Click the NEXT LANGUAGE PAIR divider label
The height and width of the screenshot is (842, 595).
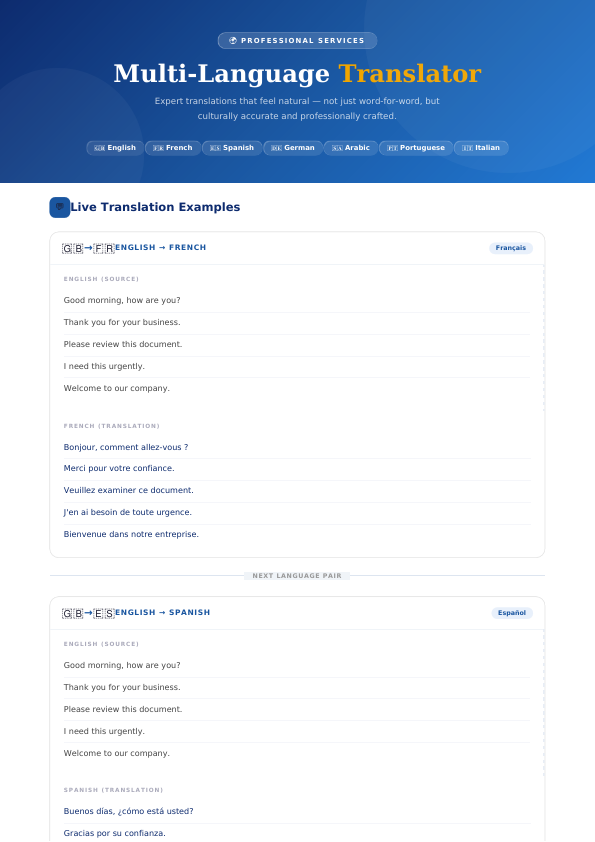(297, 576)
